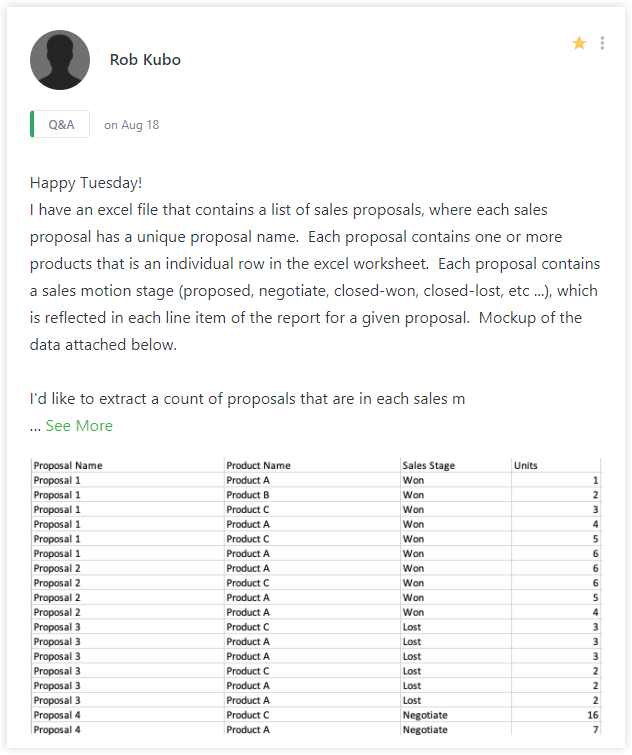Open the three-dot post options menu
This screenshot has height=755, width=632.
(x=602, y=43)
